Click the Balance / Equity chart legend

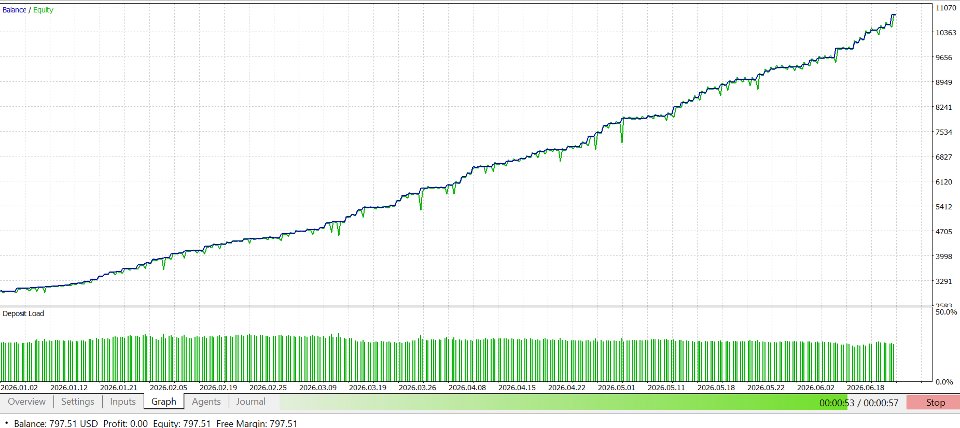(28, 10)
